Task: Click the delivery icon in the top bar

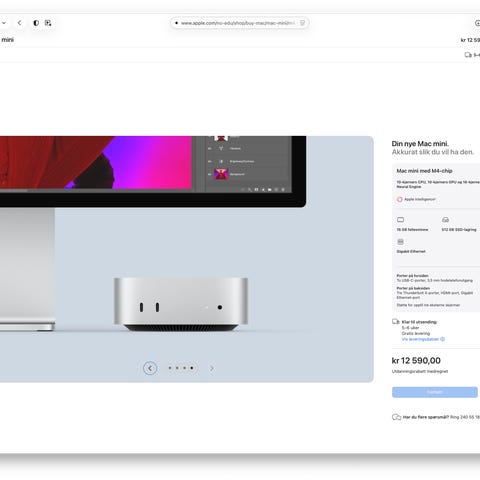Action: pyautogui.click(x=468, y=55)
